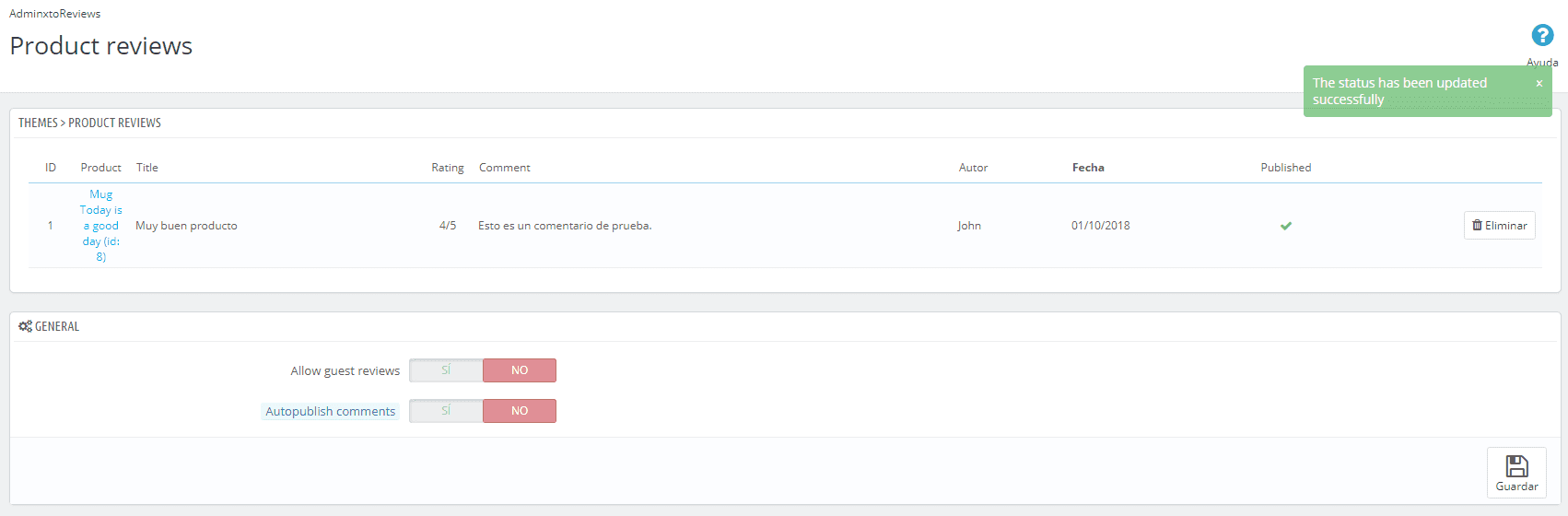Sort by the Autor column header
1568x516 pixels.
coord(973,168)
